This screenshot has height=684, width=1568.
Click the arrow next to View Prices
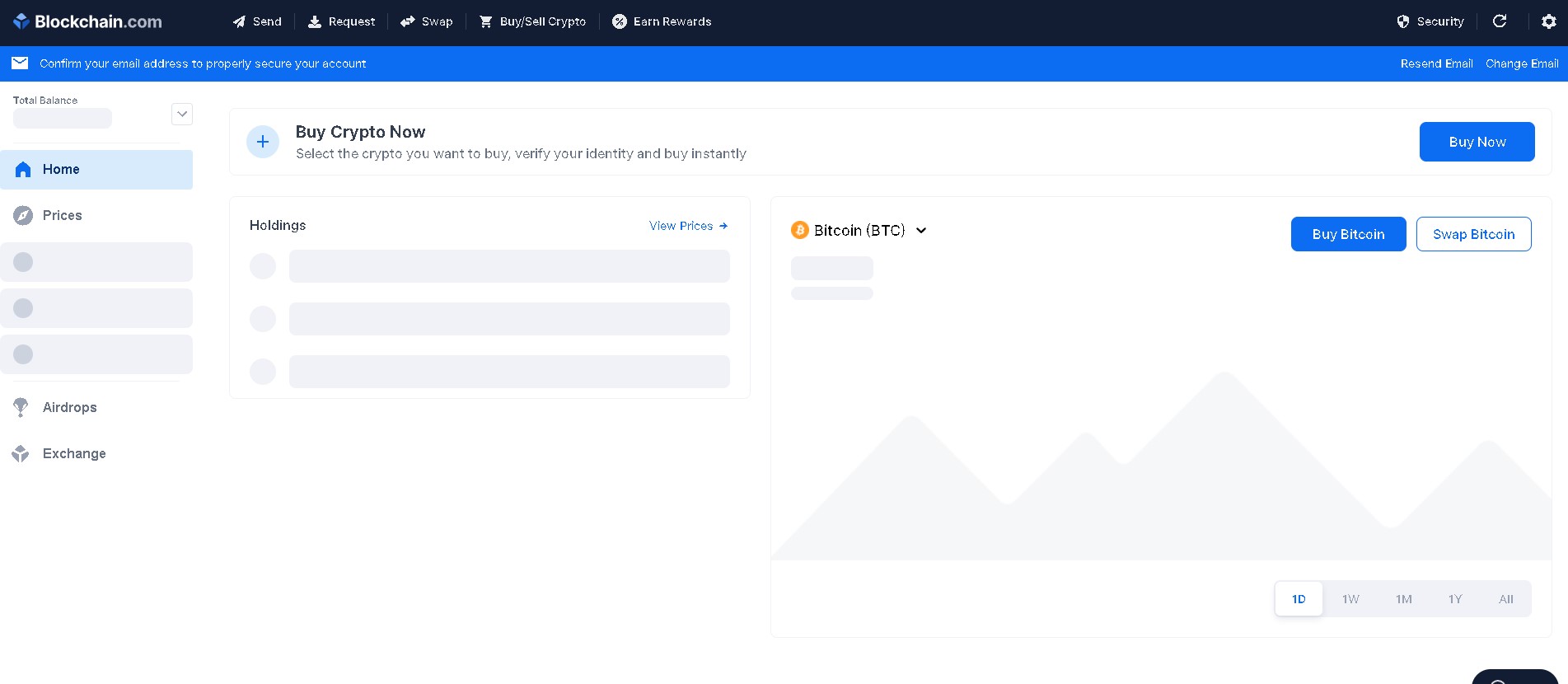point(723,226)
